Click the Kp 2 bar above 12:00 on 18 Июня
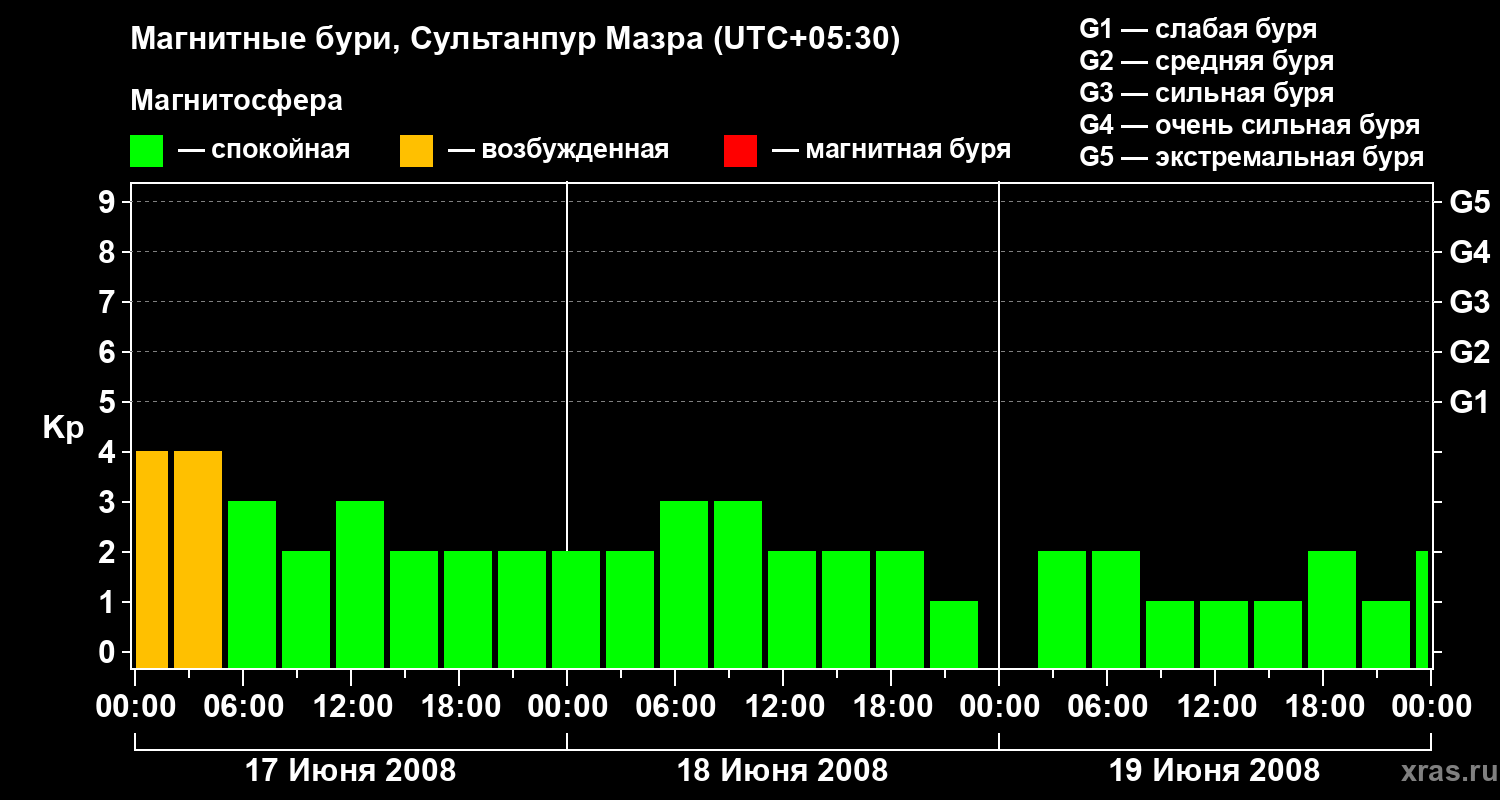The height and width of the screenshot is (800, 1500). tap(792, 609)
